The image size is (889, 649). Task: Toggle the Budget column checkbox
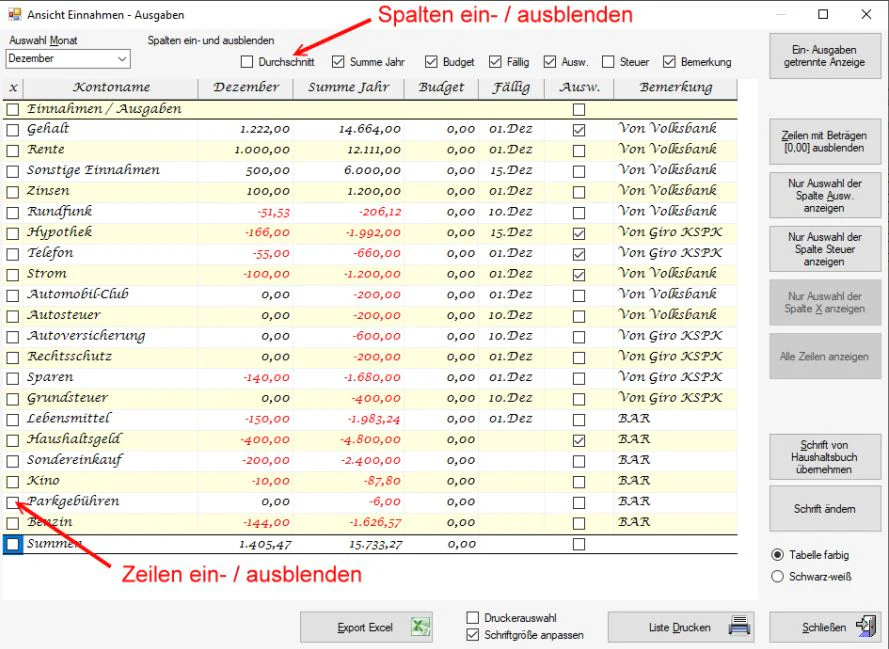pos(431,62)
